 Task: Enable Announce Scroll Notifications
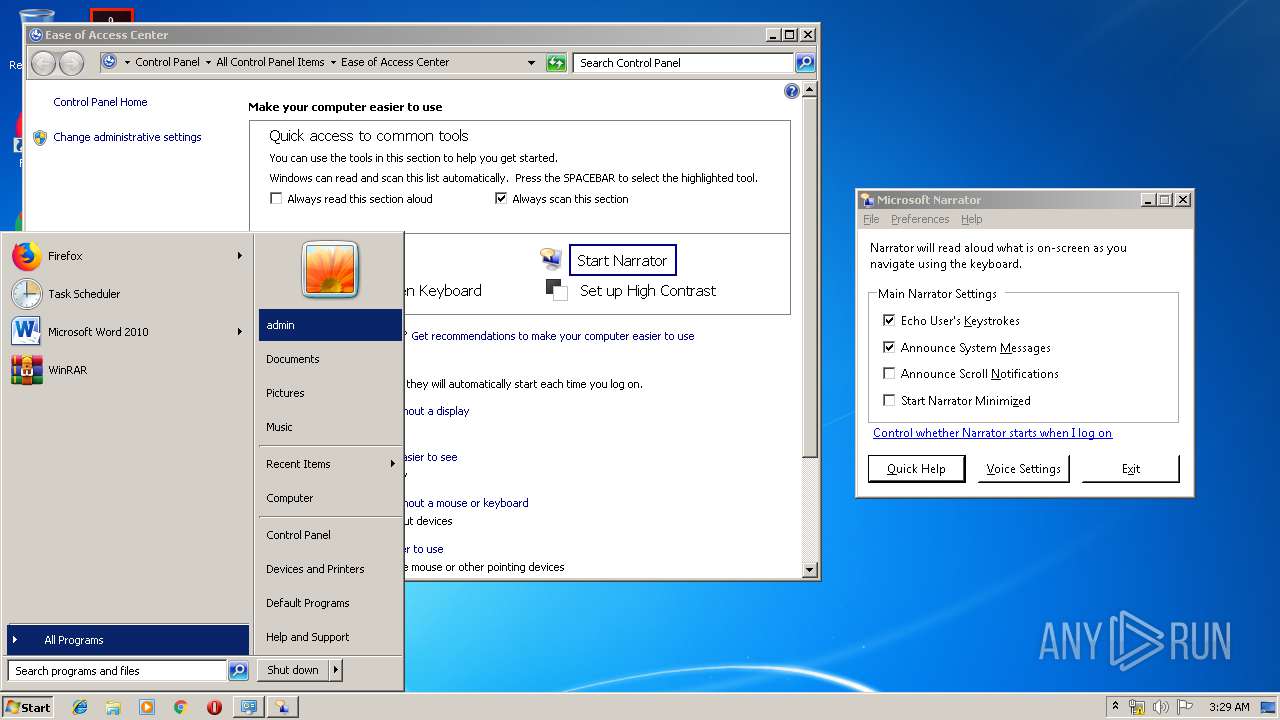pyautogui.click(x=889, y=374)
